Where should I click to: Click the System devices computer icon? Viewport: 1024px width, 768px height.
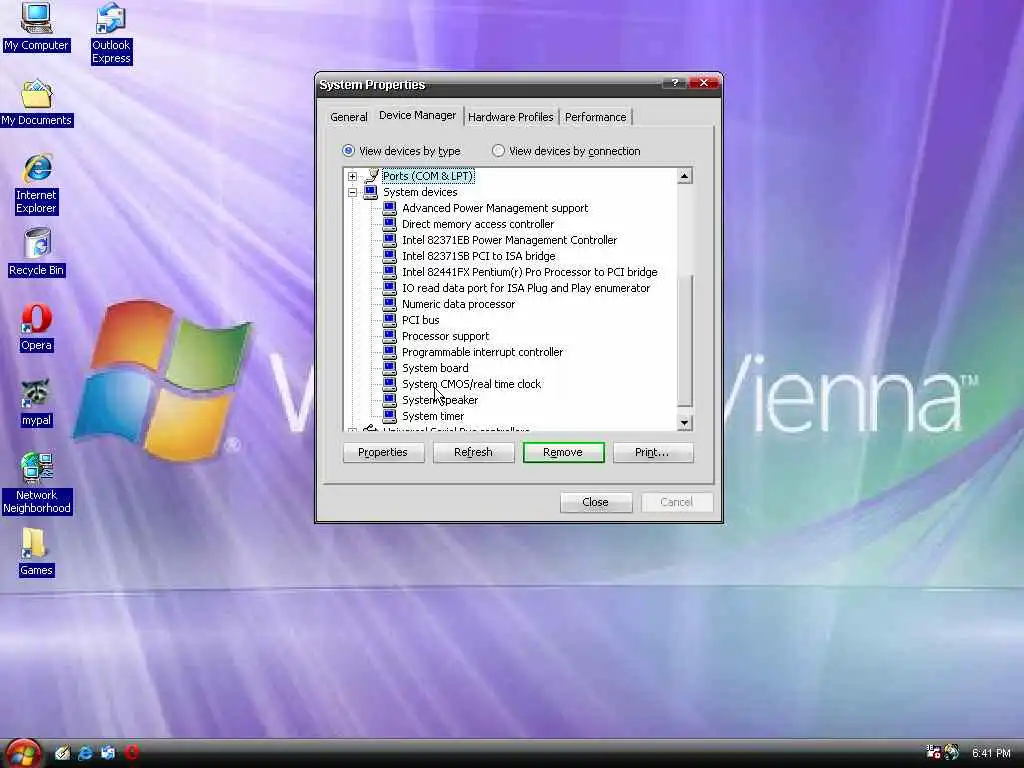click(370, 192)
